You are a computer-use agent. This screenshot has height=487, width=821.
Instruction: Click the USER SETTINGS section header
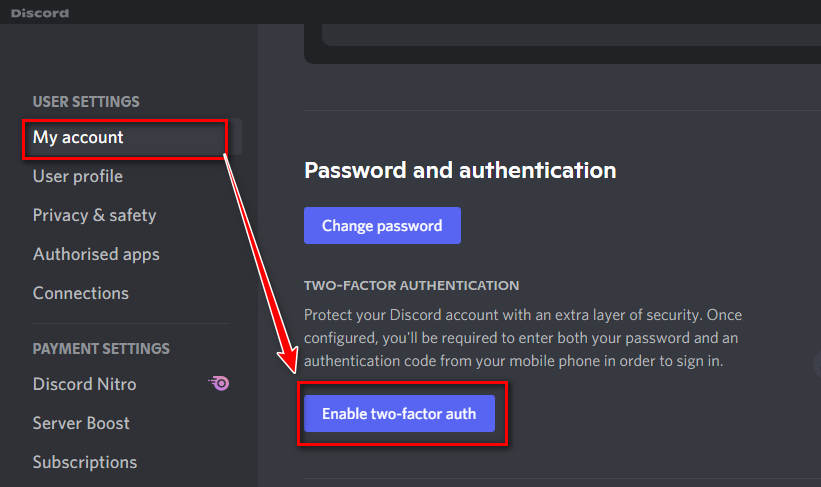tap(86, 102)
